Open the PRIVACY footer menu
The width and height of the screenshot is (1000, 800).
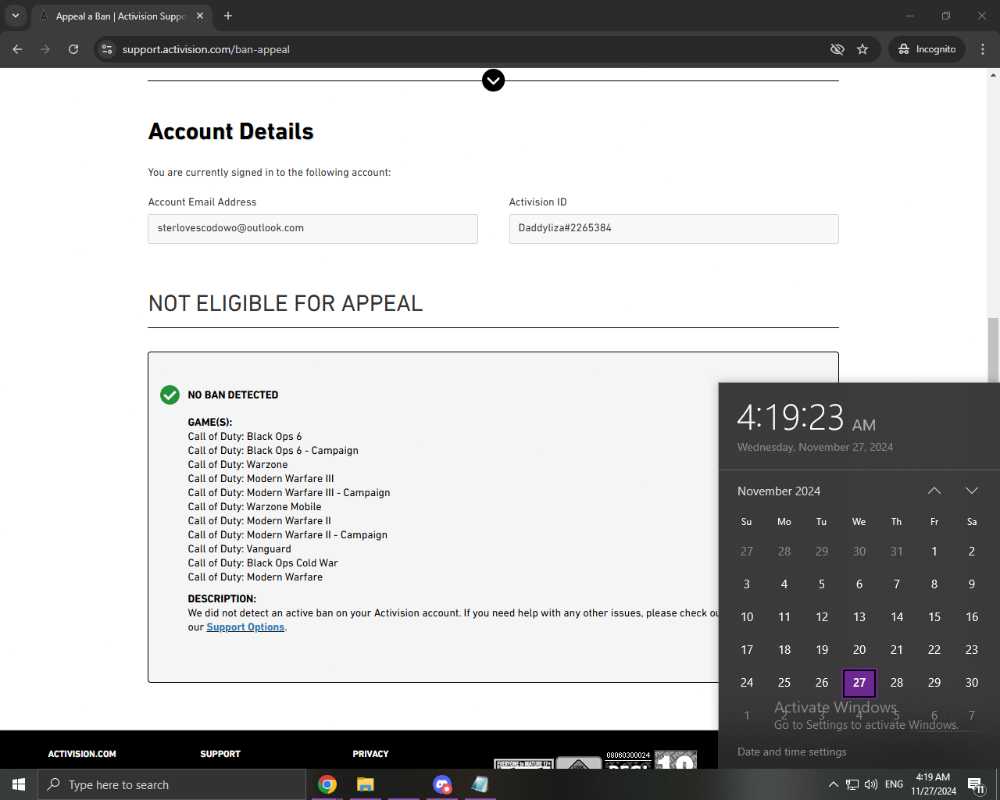(371, 753)
